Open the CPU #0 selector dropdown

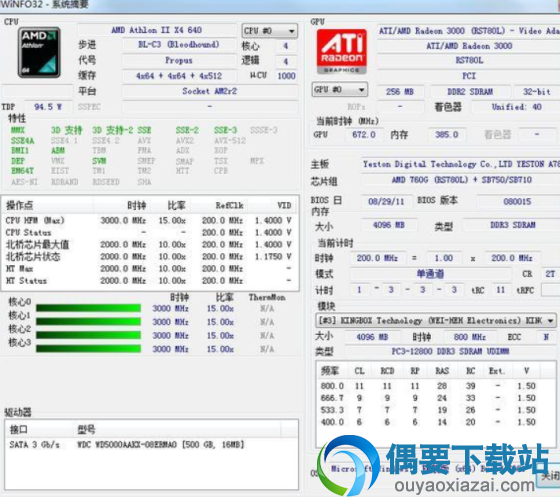[x=270, y=31]
